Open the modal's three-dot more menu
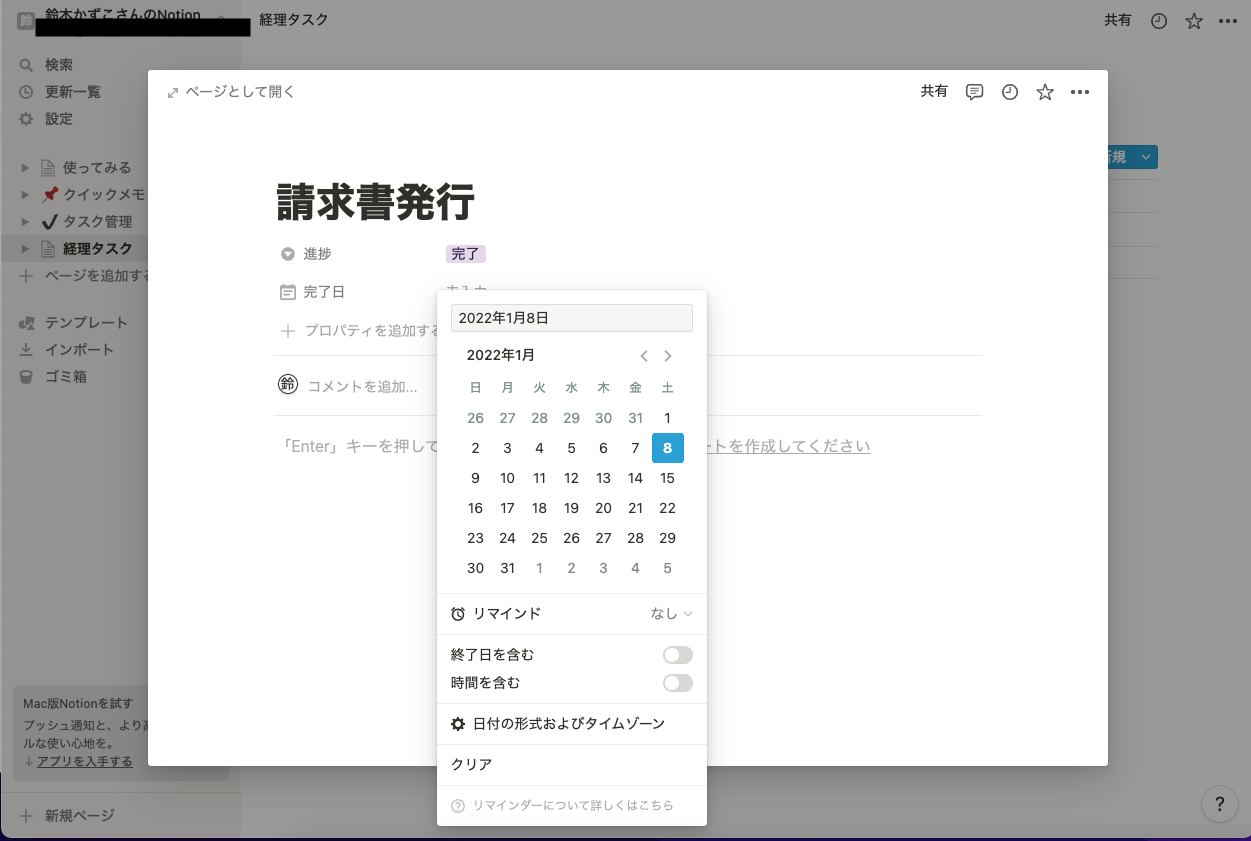The width and height of the screenshot is (1251, 841). coord(1079,92)
